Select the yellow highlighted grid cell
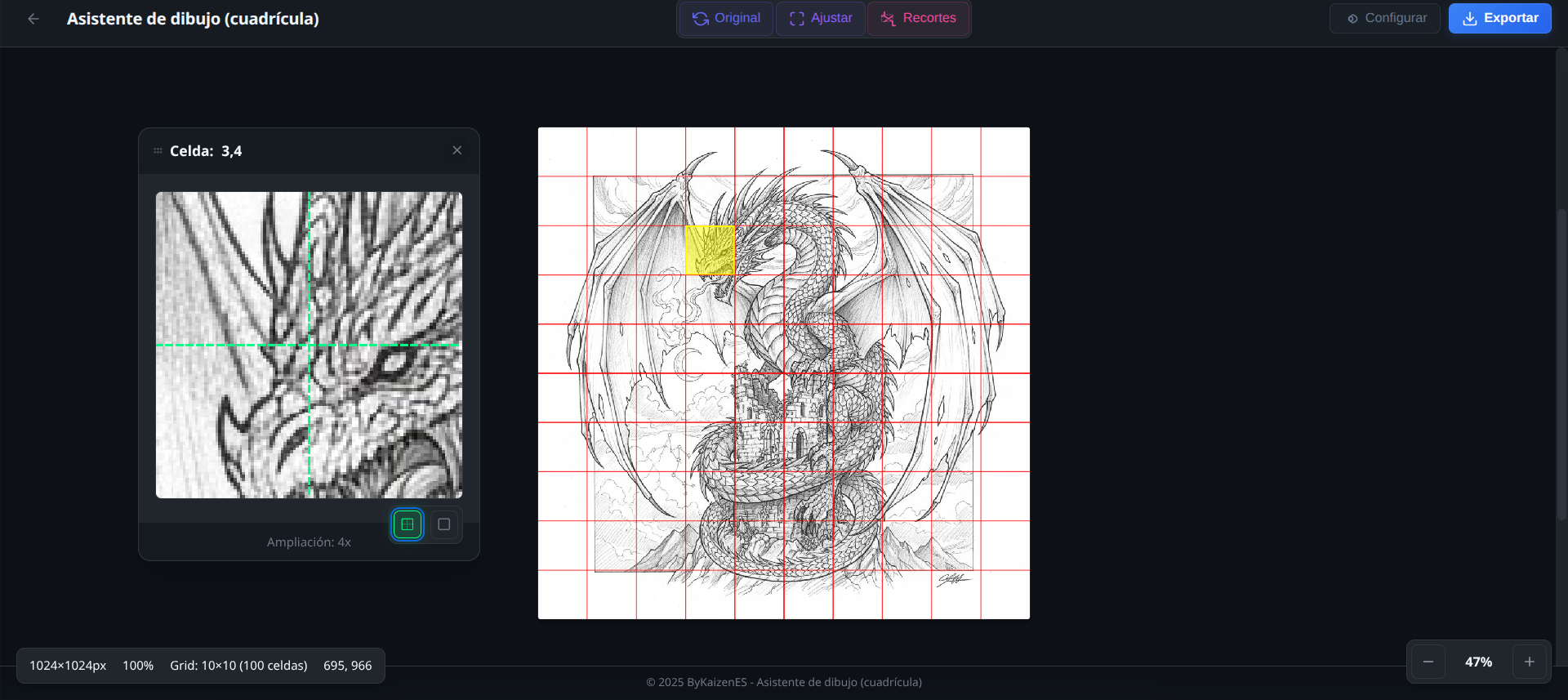The height and width of the screenshot is (700, 1568). (x=710, y=250)
